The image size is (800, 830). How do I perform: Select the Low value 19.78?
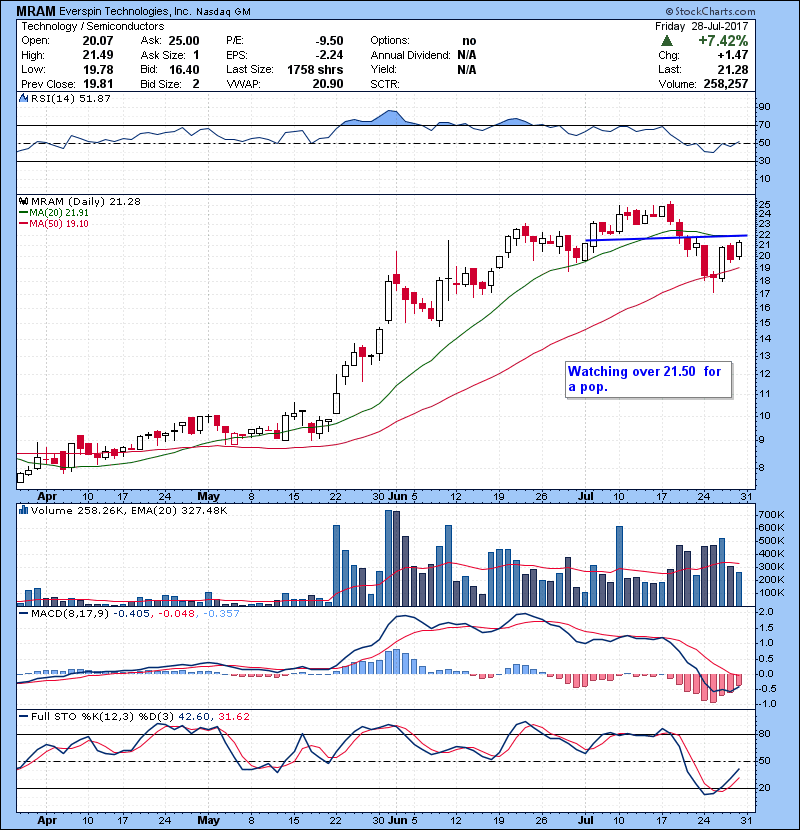pos(97,69)
